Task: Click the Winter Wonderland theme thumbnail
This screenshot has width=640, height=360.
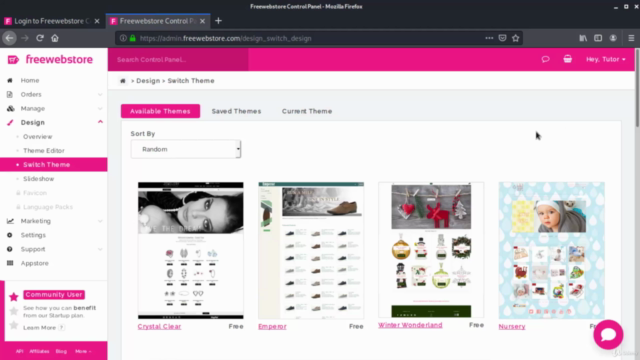Action: tap(431, 250)
